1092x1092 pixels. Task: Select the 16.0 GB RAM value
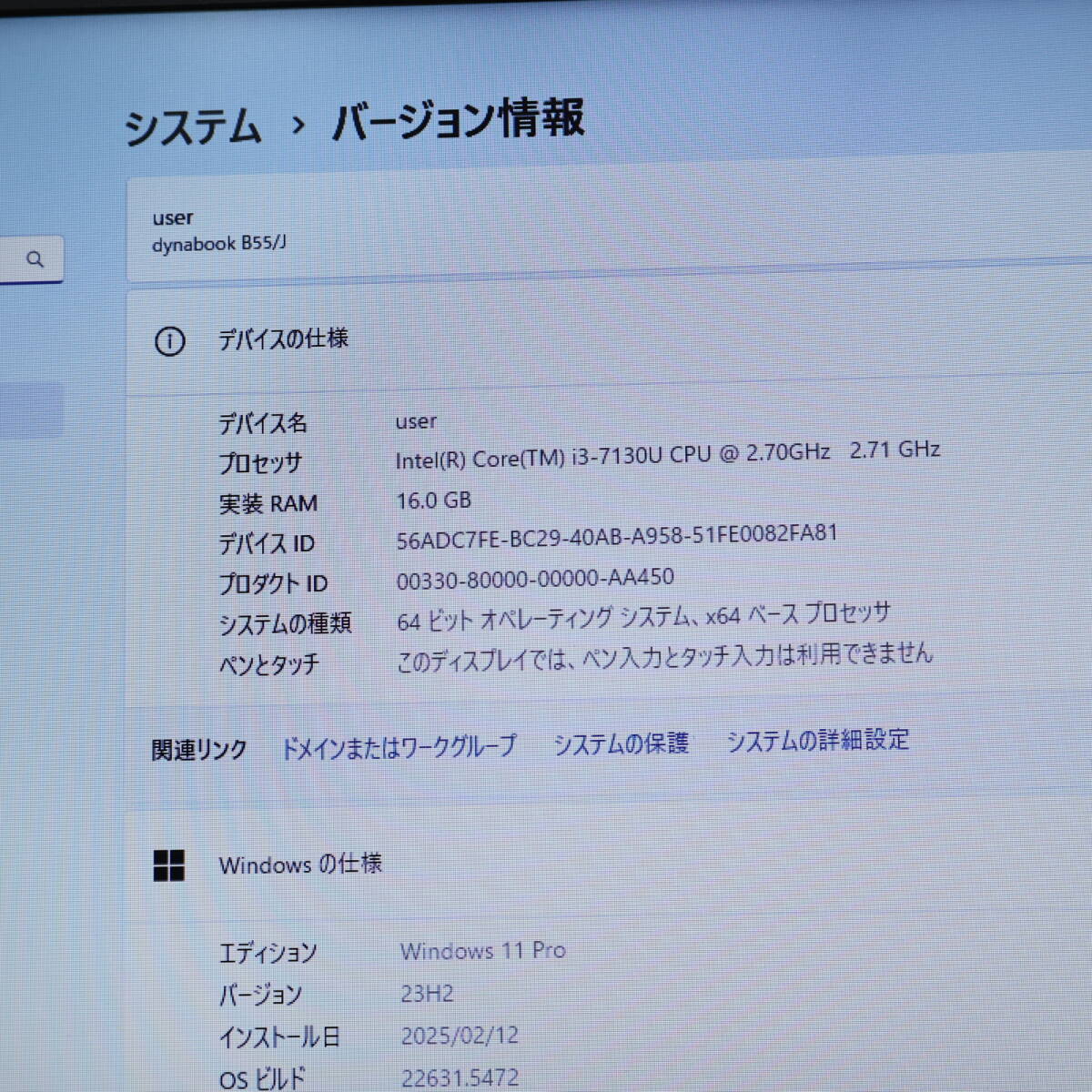coord(434,500)
